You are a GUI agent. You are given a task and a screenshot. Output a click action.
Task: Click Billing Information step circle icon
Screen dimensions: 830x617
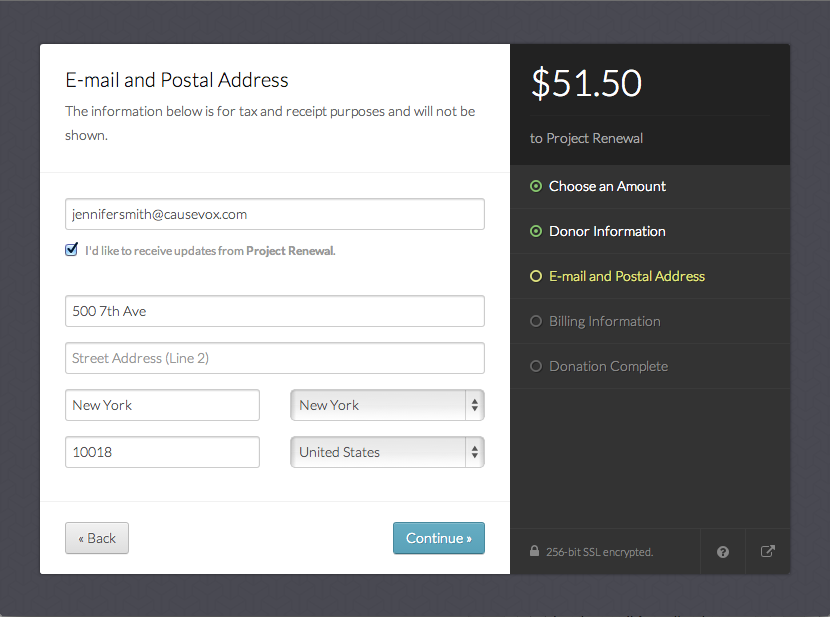coord(536,321)
